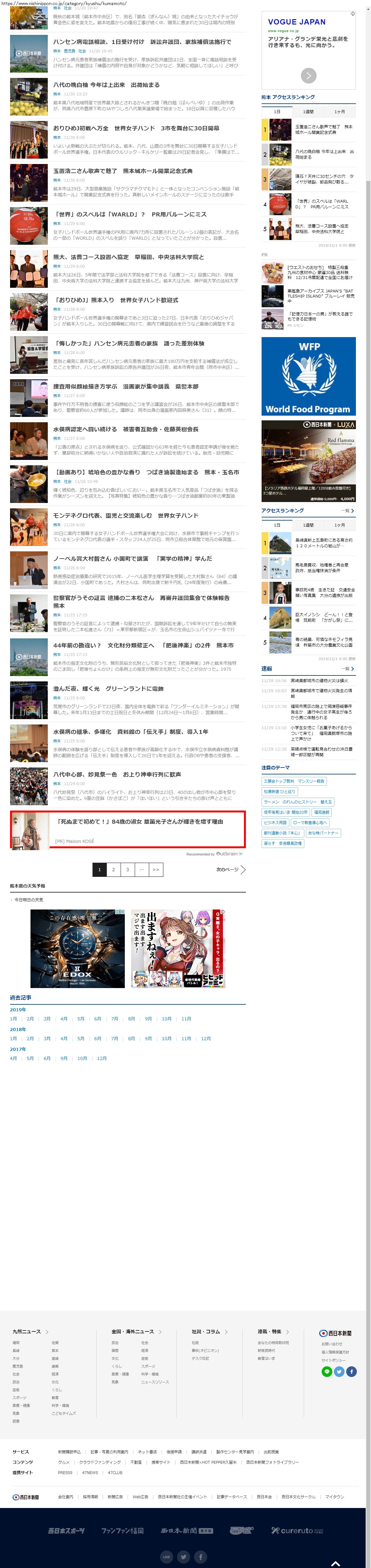This screenshot has height=1568, width=371.
Task: Open the 2019年 11月 archive link
Action: click(x=186, y=1018)
